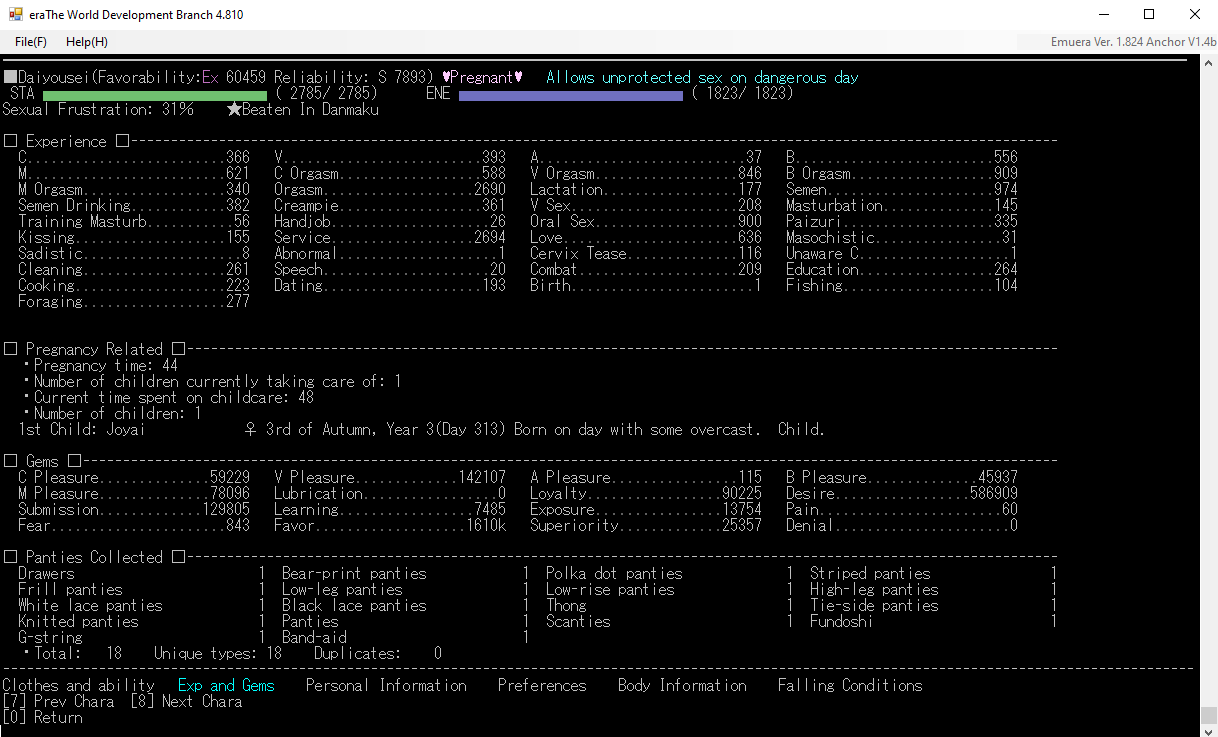Screen dimensions: 1218x737
Task: Open the Help(H) menu
Action: (x=87, y=42)
